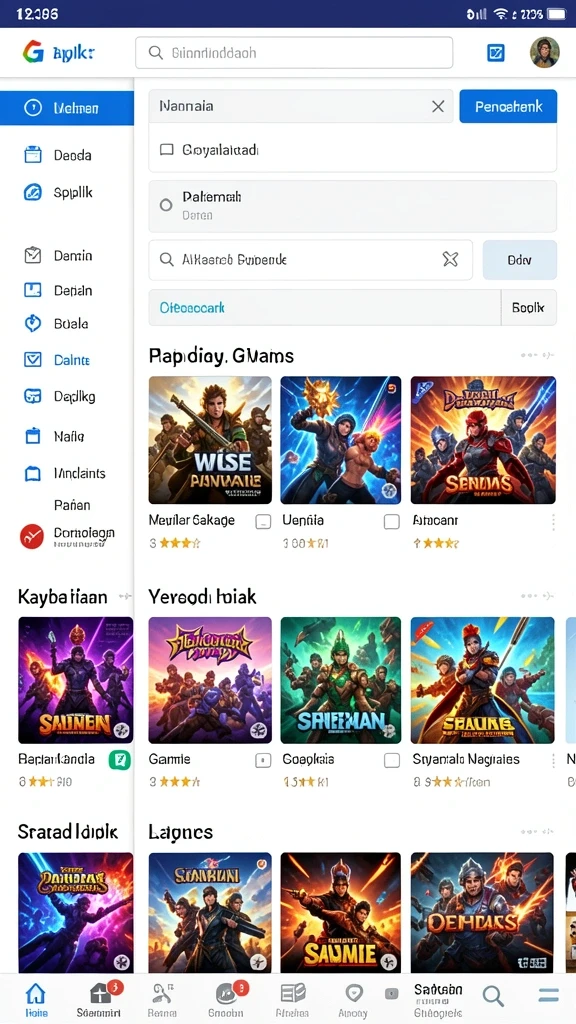Viewport: 576px width, 1024px height.
Task: Open the Google logo in the header
Action: pos(33,52)
